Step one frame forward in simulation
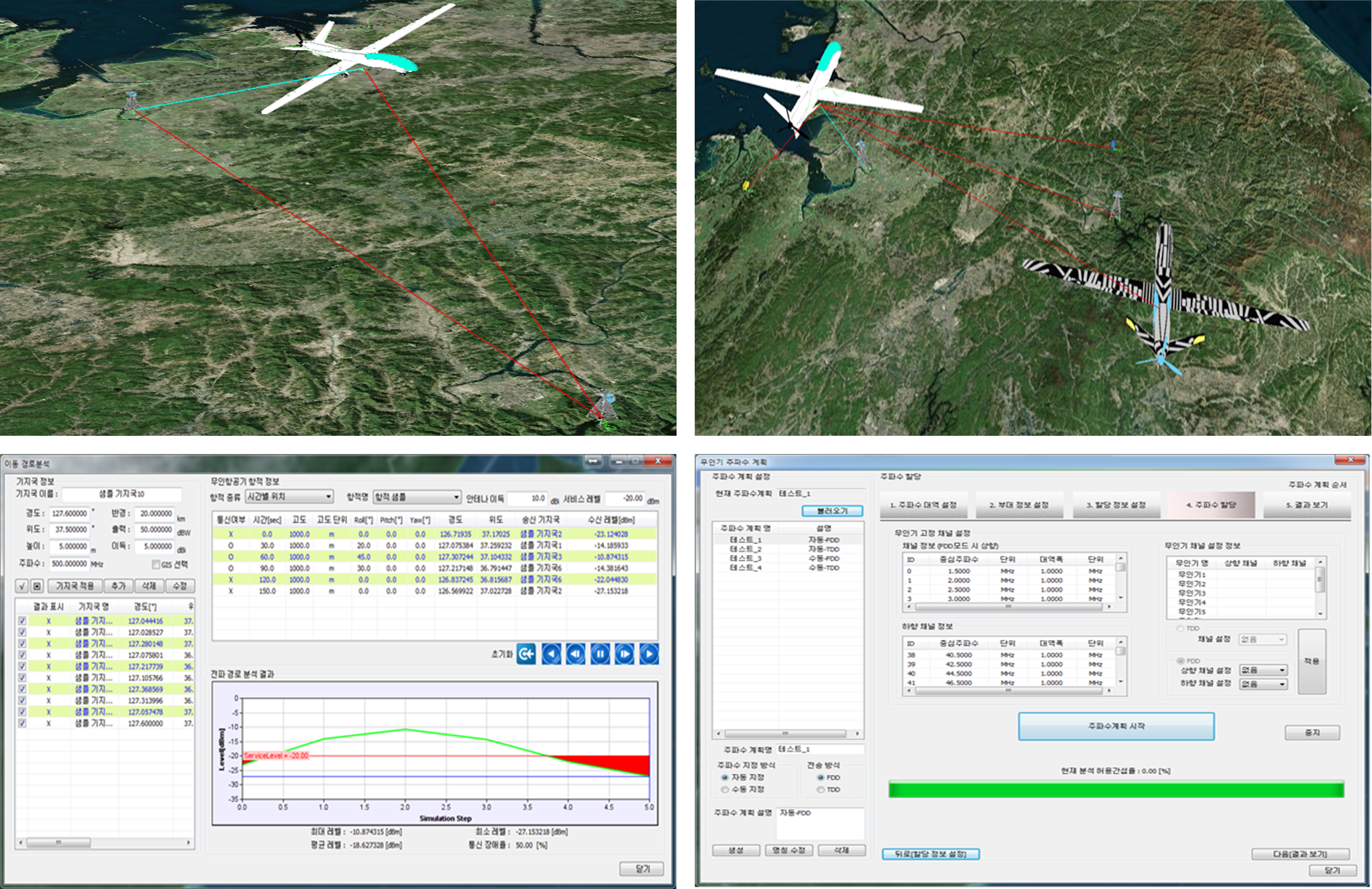 (624, 654)
